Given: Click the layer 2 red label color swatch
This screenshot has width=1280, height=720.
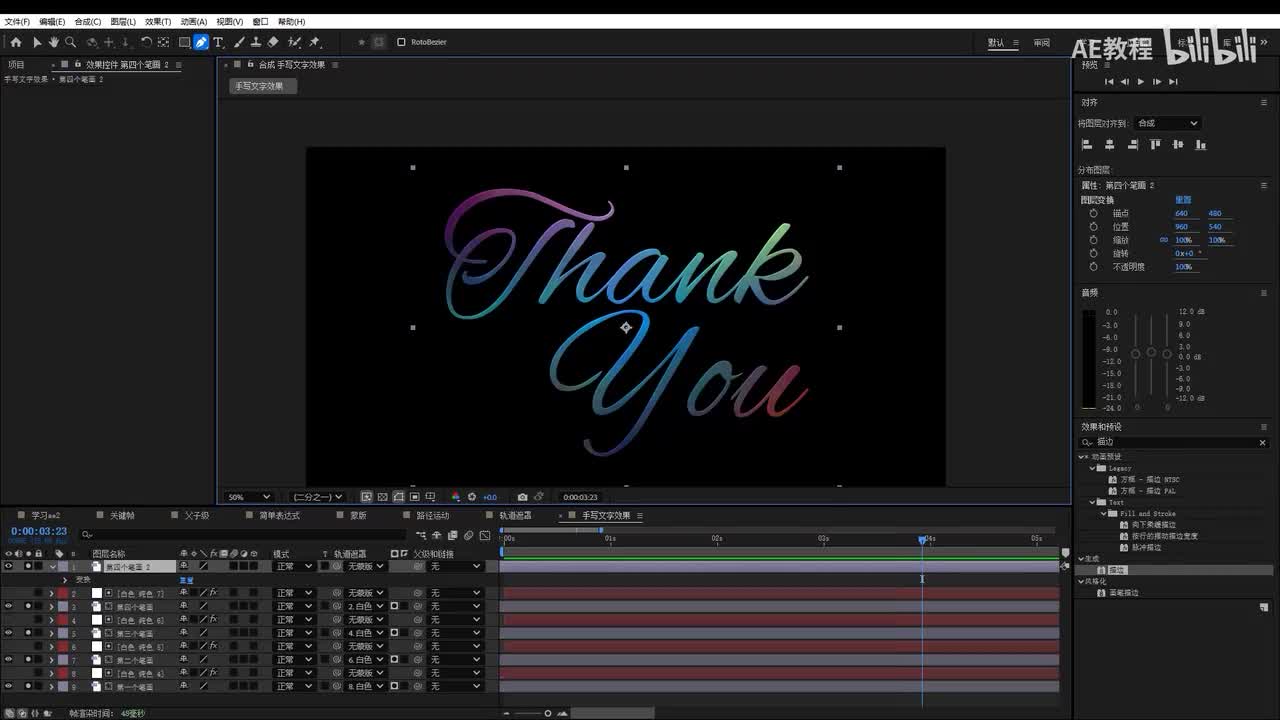Looking at the screenshot, I should click(x=62, y=593).
